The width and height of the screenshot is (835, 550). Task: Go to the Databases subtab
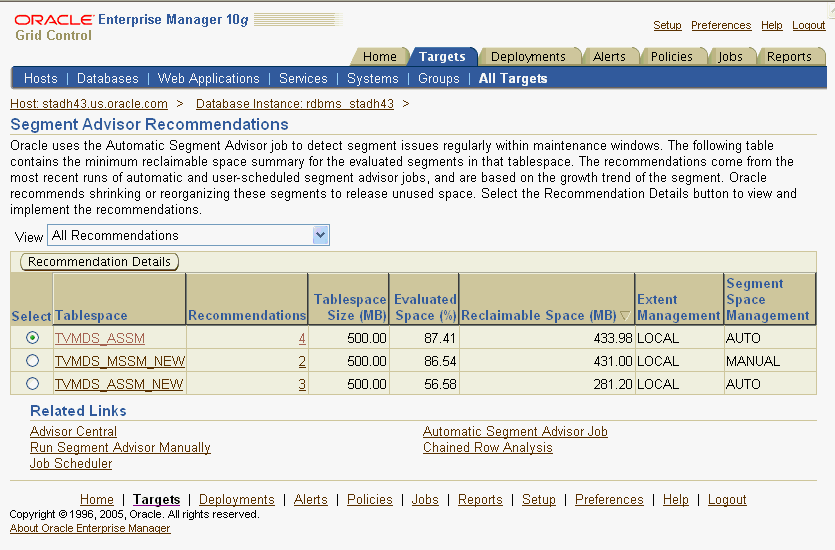click(108, 78)
